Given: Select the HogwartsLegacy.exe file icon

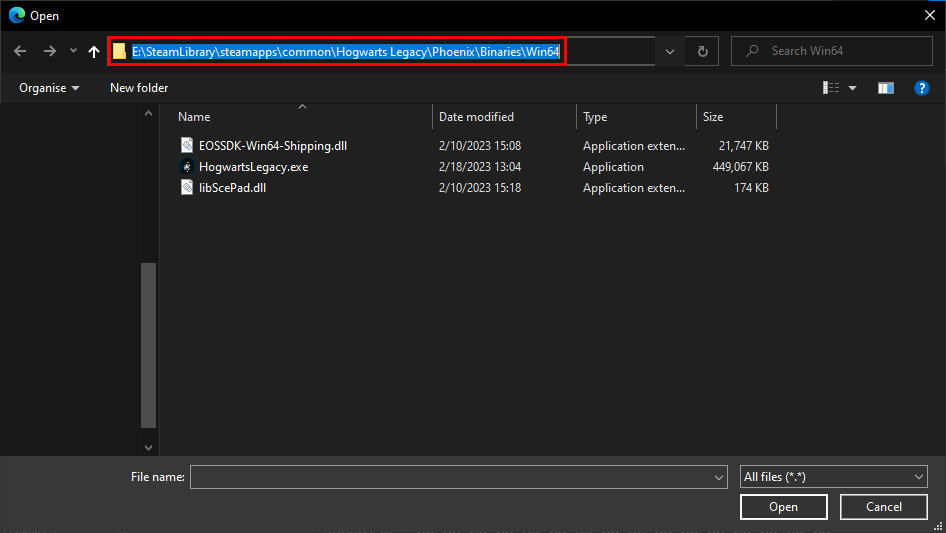Looking at the screenshot, I should 186,167.
